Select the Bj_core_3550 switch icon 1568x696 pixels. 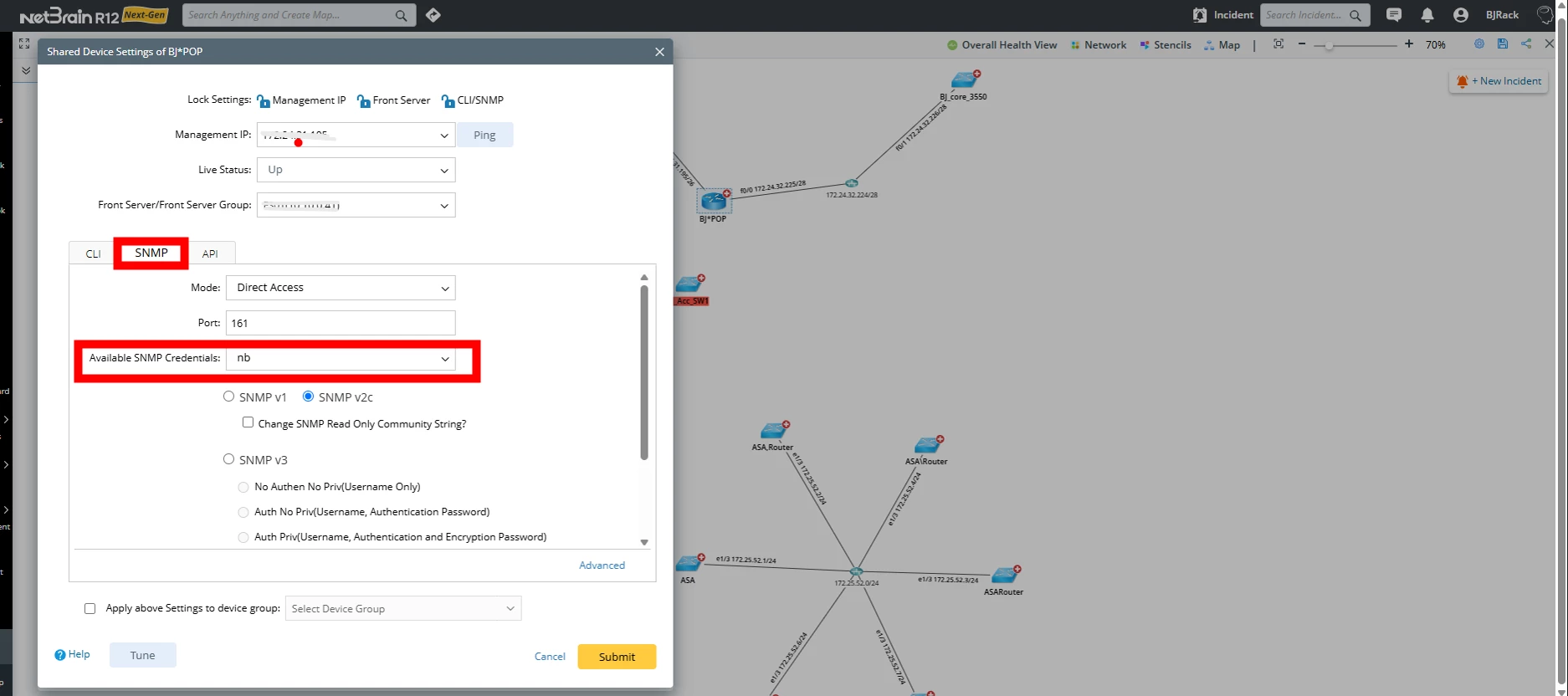coord(965,80)
